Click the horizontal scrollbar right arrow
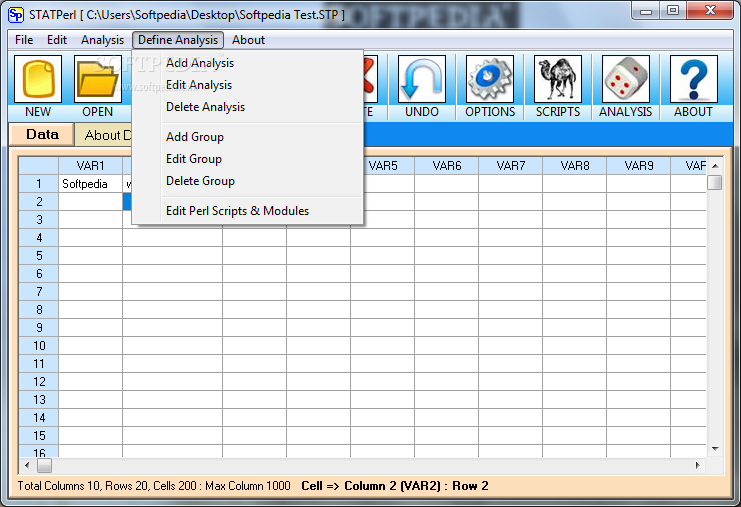This screenshot has width=741, height=507. pyautogui.click(x=698, y=465)
